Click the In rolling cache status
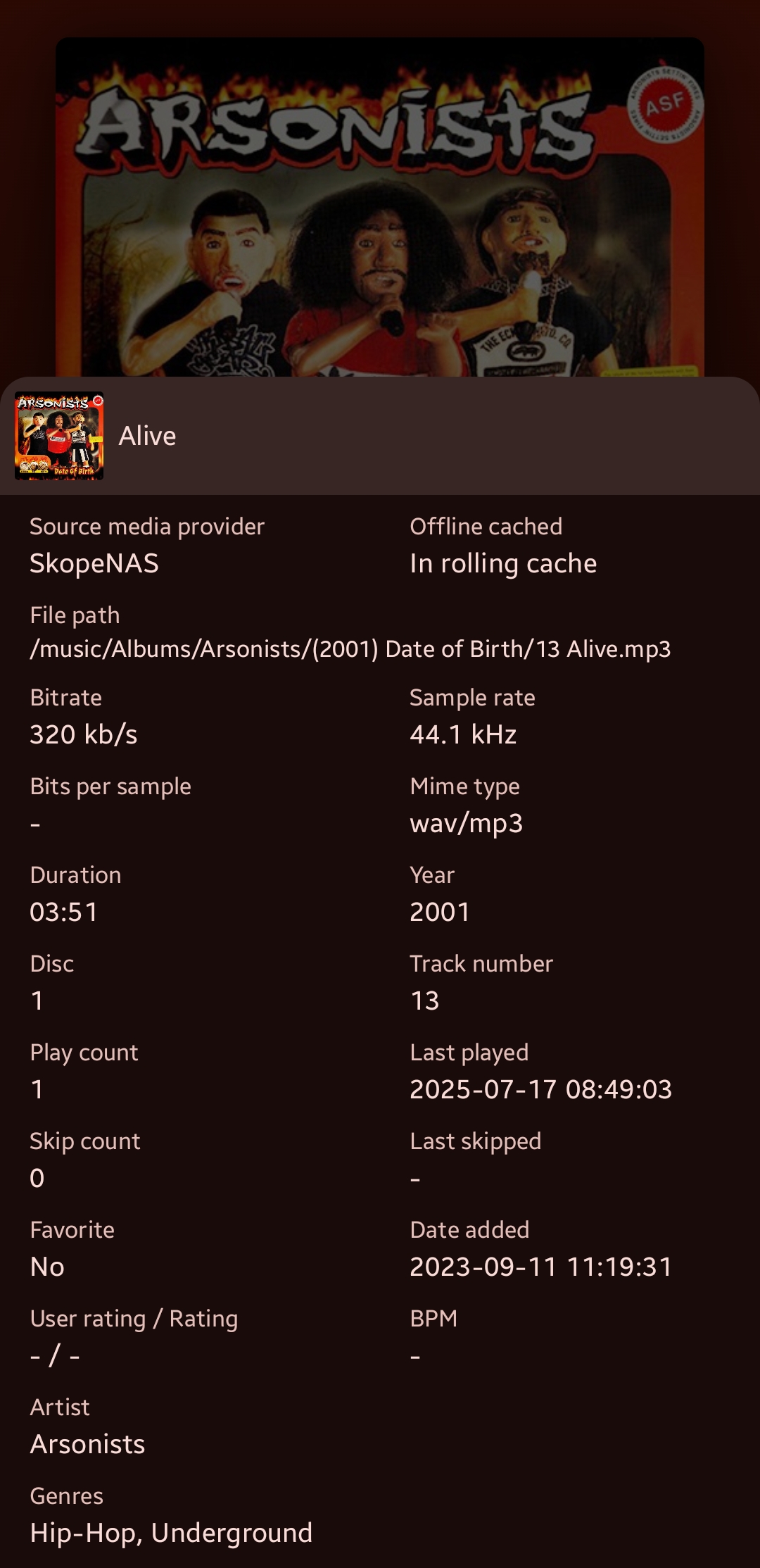The image size is (760, 1568). (x=503, y=563)
